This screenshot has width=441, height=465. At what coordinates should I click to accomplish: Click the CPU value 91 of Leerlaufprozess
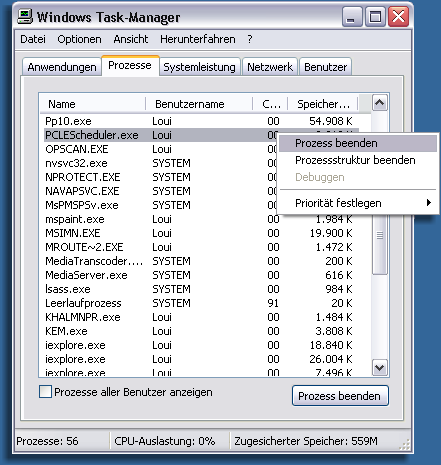(273, 303)
